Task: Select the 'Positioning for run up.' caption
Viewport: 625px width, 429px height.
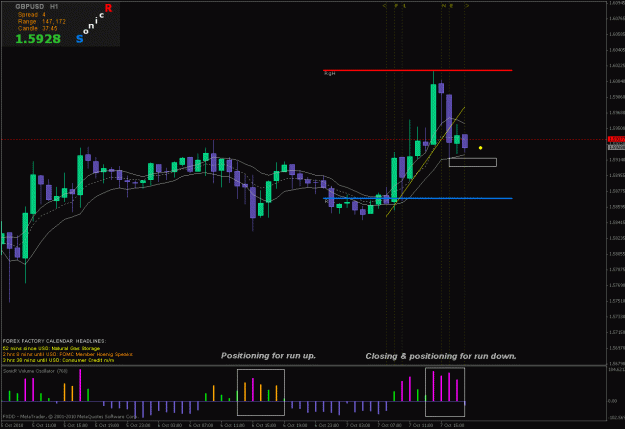Action: (268, 356)
